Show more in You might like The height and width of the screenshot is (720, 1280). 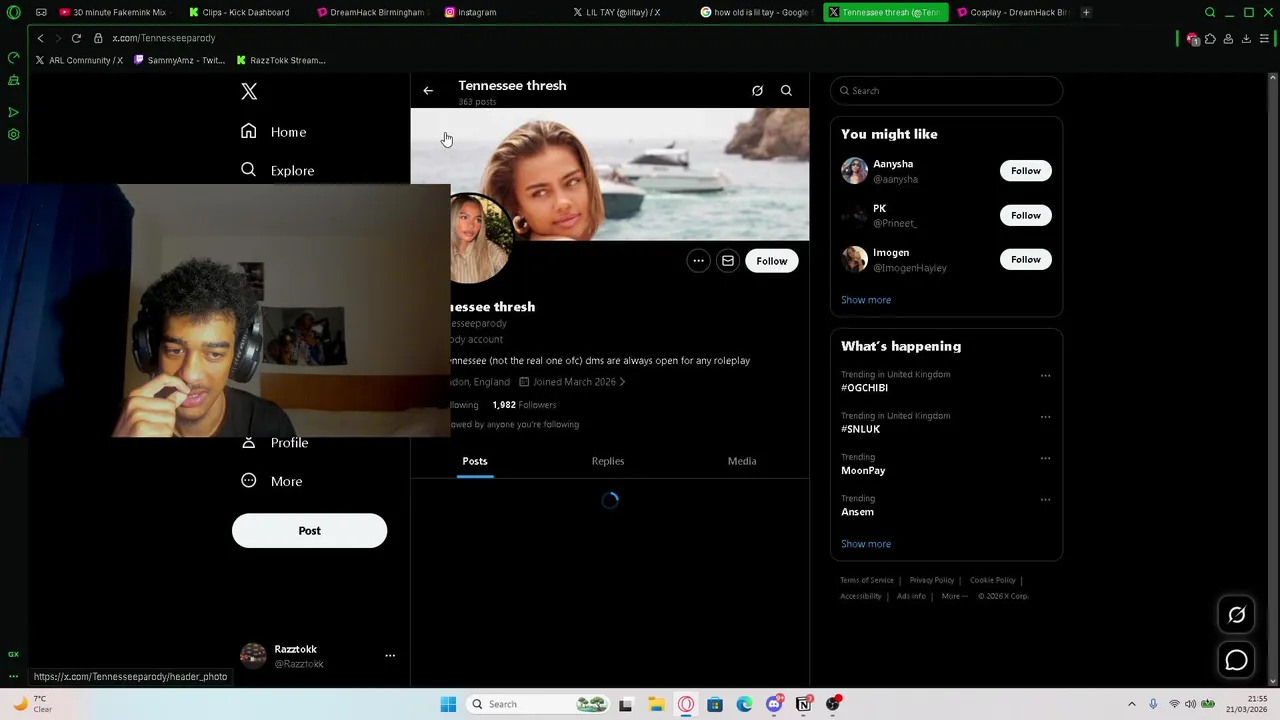coord(866,300)
